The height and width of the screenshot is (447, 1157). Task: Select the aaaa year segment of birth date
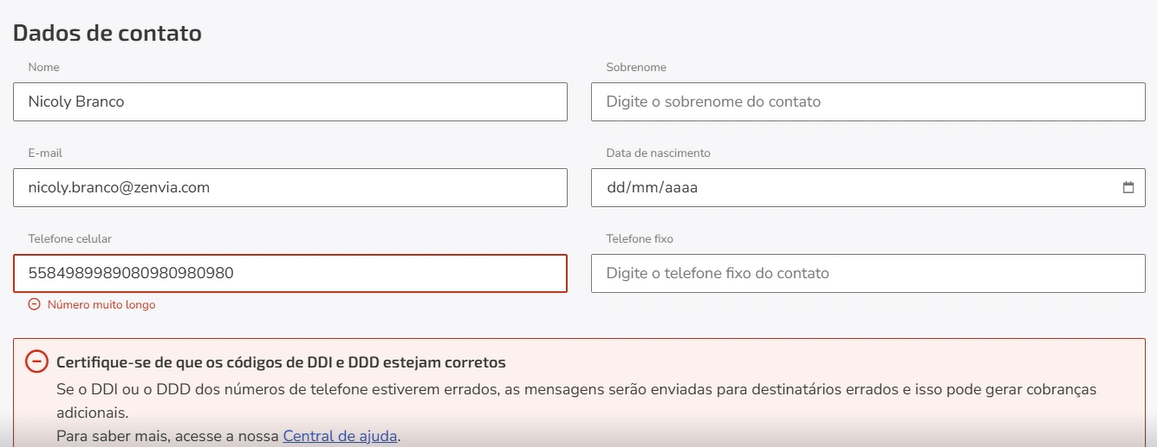[x=681, y=187]
